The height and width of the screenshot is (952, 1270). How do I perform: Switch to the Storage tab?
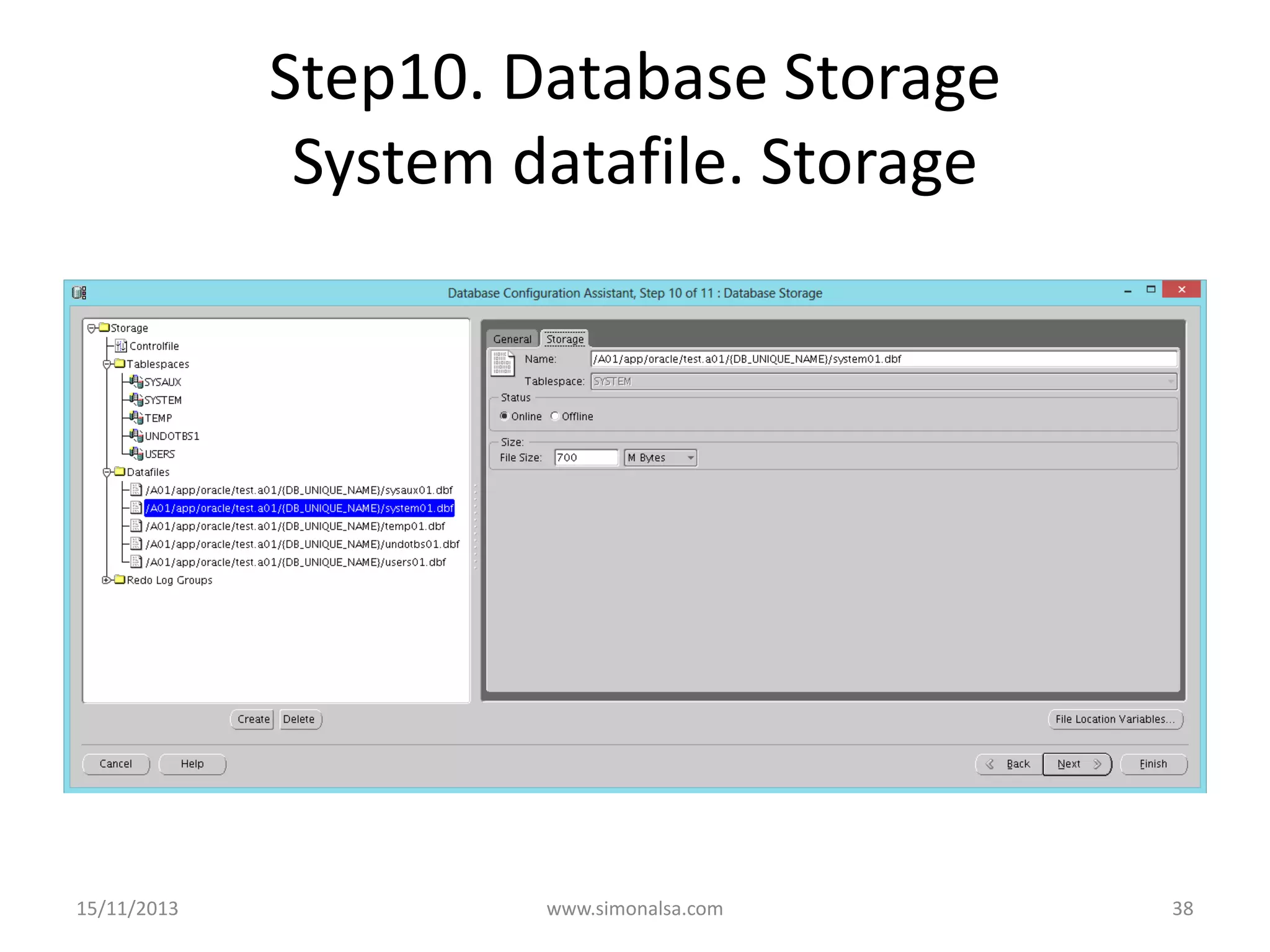coord(565,338)
